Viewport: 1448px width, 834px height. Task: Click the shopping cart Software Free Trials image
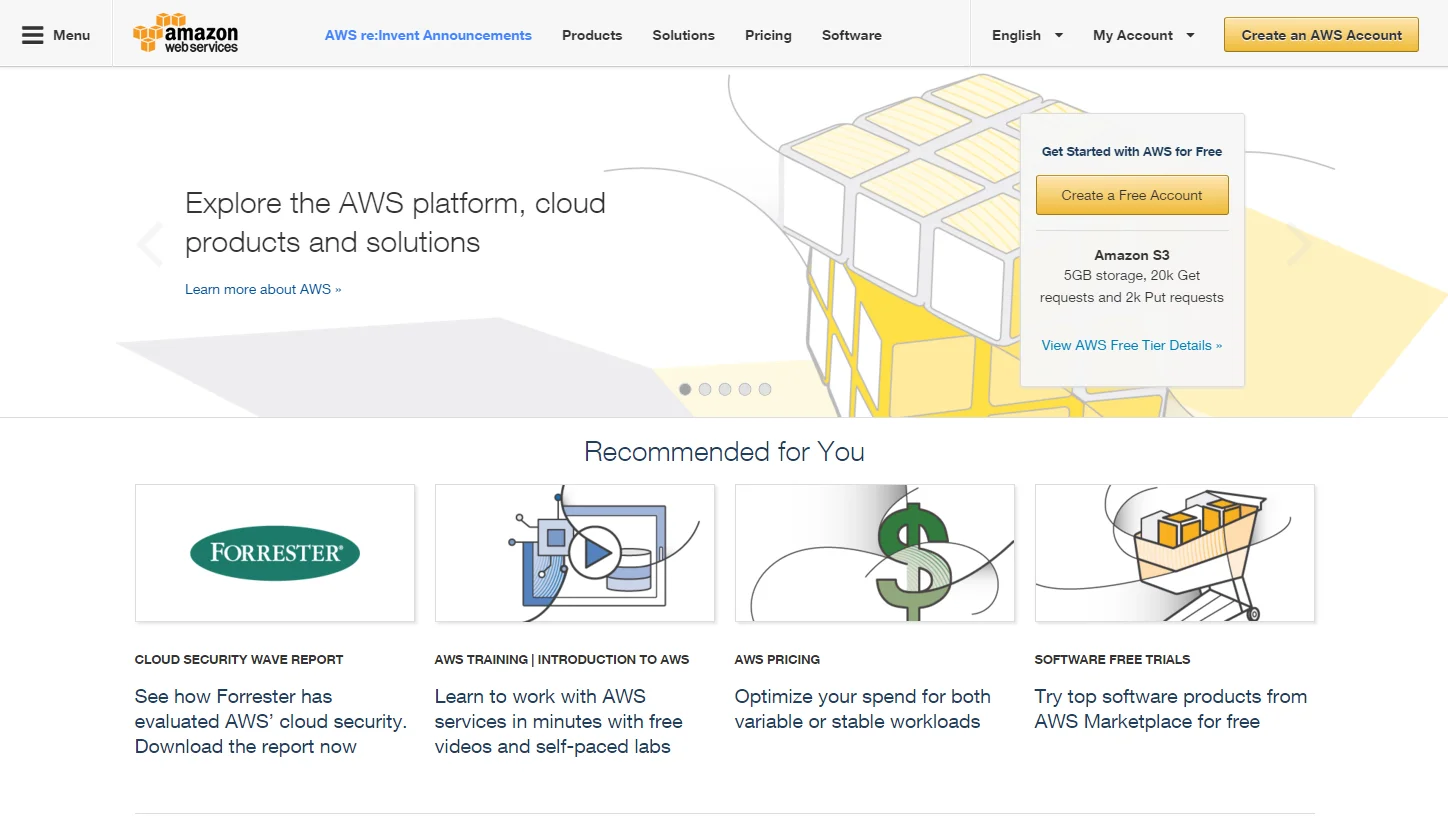[1174, 553]
